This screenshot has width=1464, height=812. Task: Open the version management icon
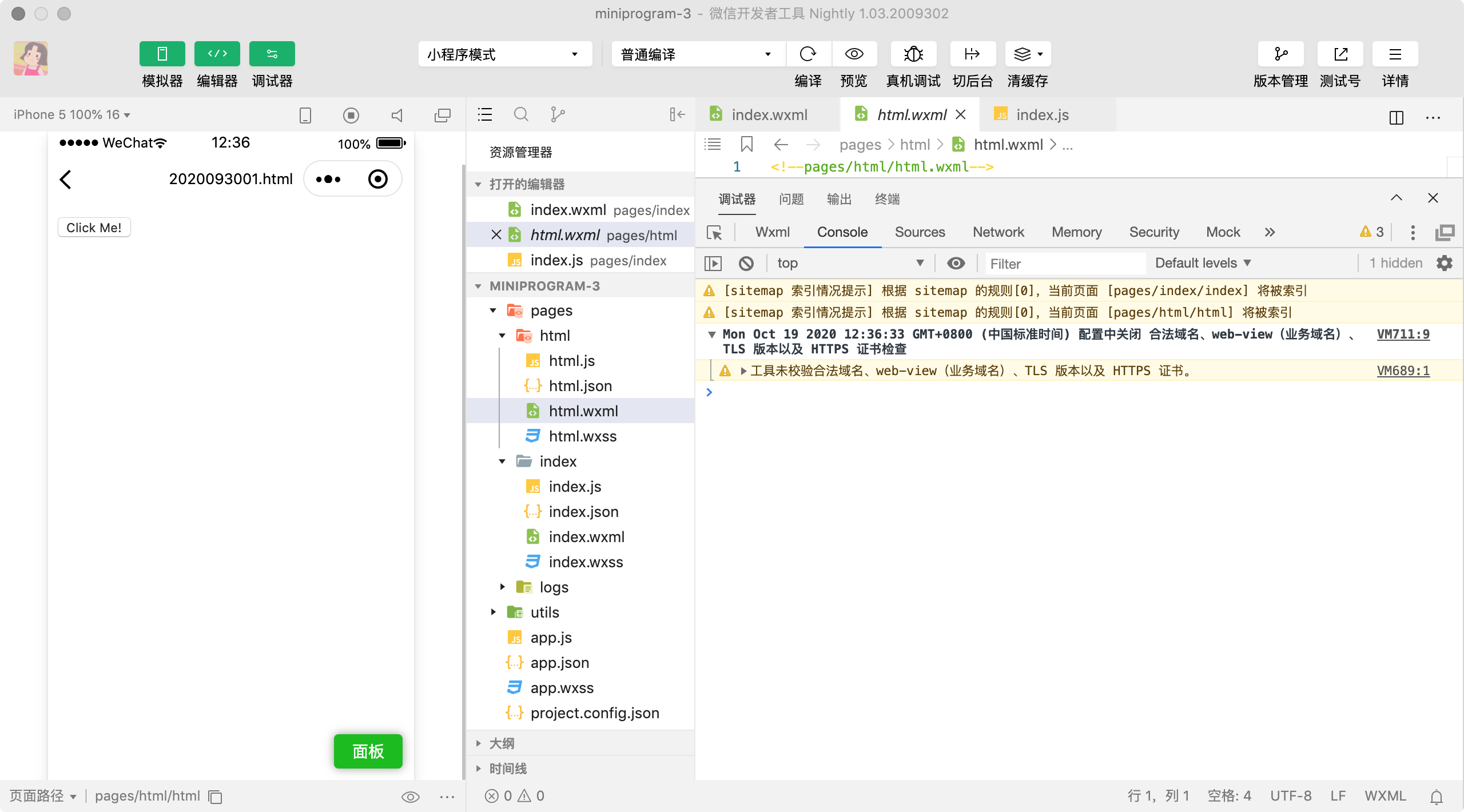pyautogui.click(x=1280, y=54)
